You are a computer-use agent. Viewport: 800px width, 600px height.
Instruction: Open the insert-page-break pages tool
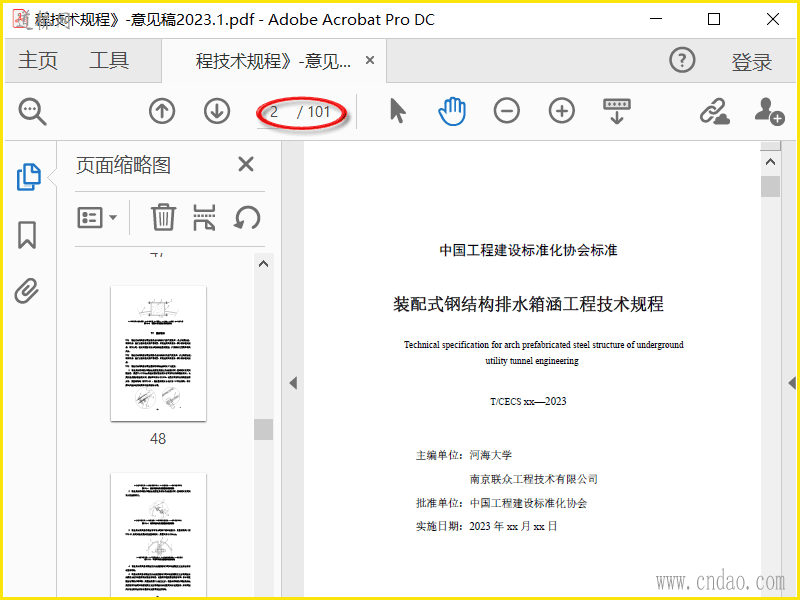204,218
